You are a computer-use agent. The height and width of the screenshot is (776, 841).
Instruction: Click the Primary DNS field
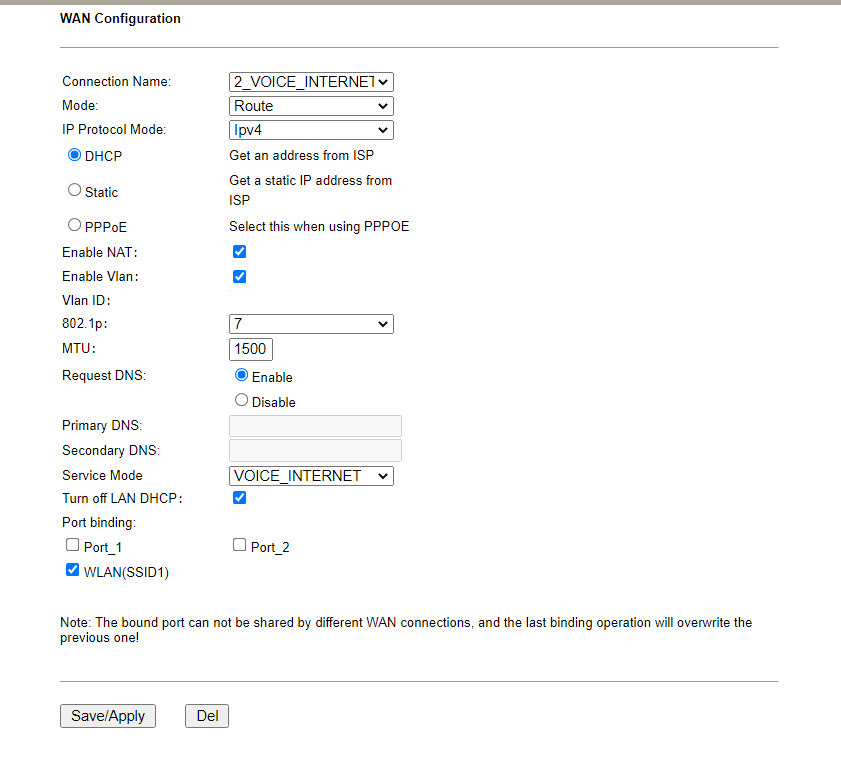tap(315, 426)
